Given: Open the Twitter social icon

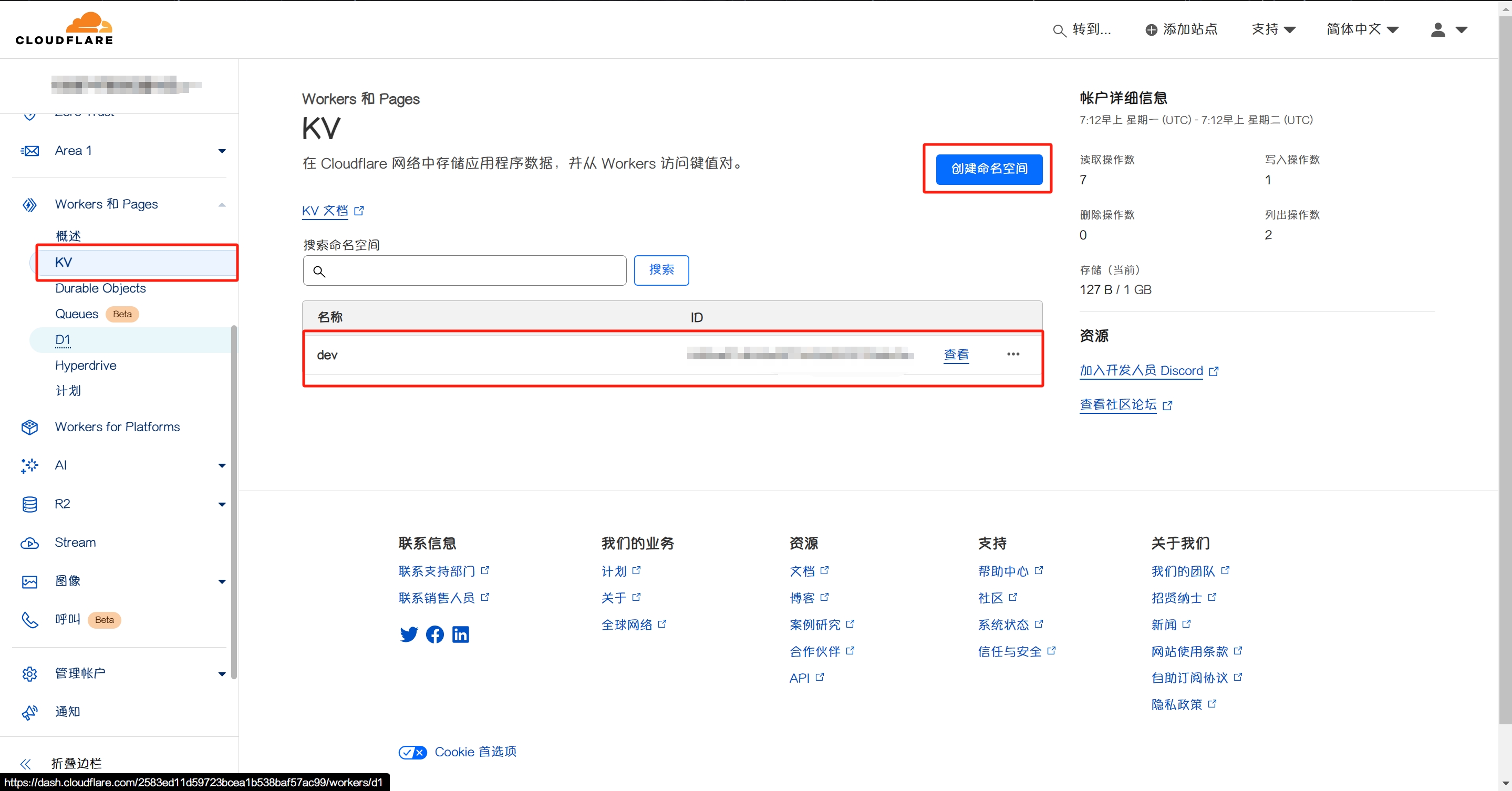Looking at the screenshot, I should click(409, 634).
